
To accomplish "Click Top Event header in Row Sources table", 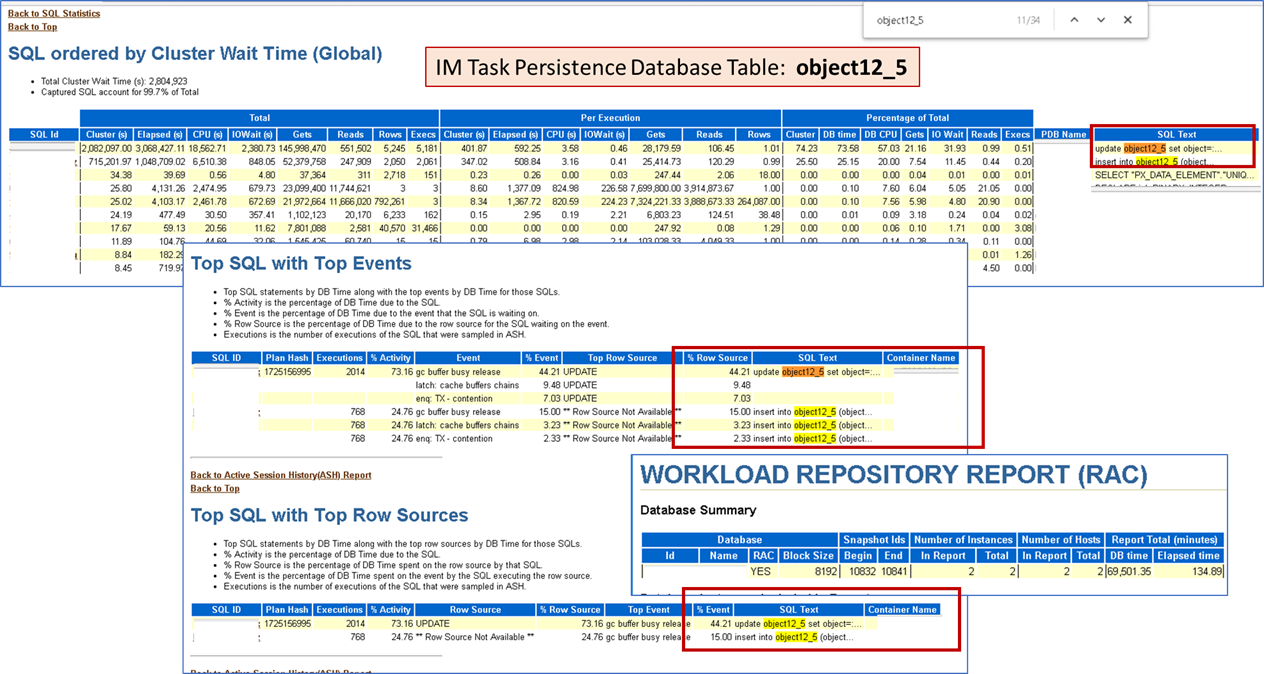I will [x=649, y=609].
